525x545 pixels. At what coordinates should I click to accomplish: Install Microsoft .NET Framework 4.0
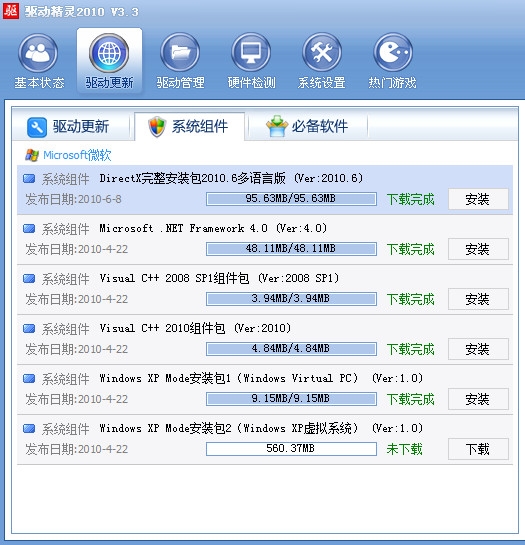478,249
